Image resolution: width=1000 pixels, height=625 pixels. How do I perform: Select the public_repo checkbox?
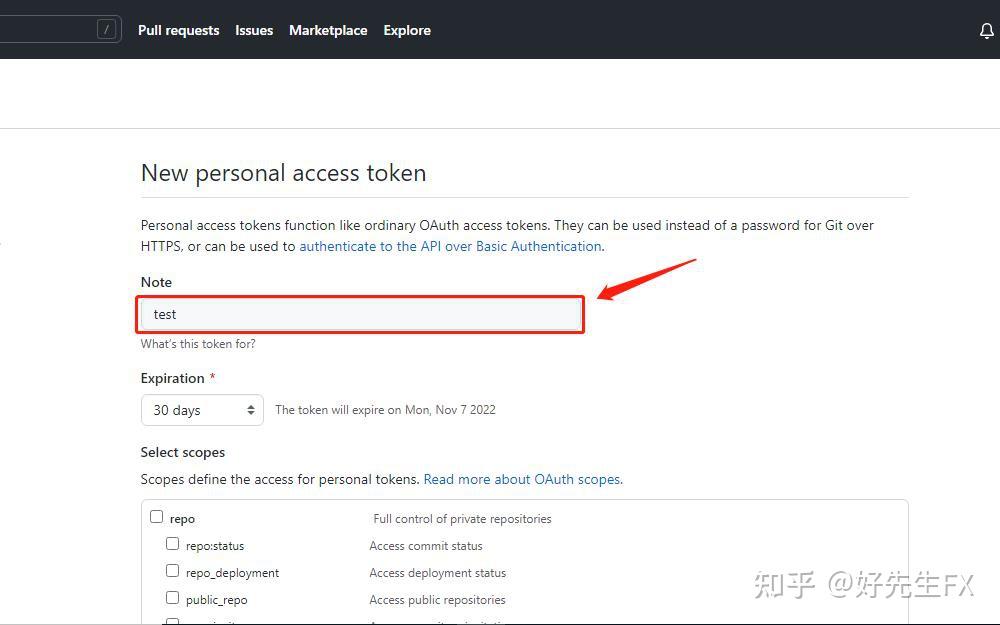172,598
